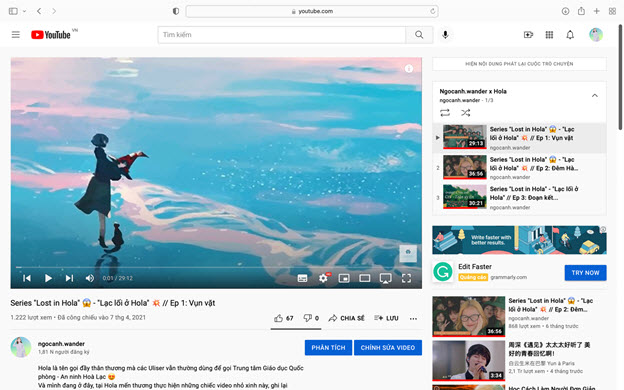Viewport: 624px width, 390px height.
Task: Click the video progress bar
Action: point(216,267)
